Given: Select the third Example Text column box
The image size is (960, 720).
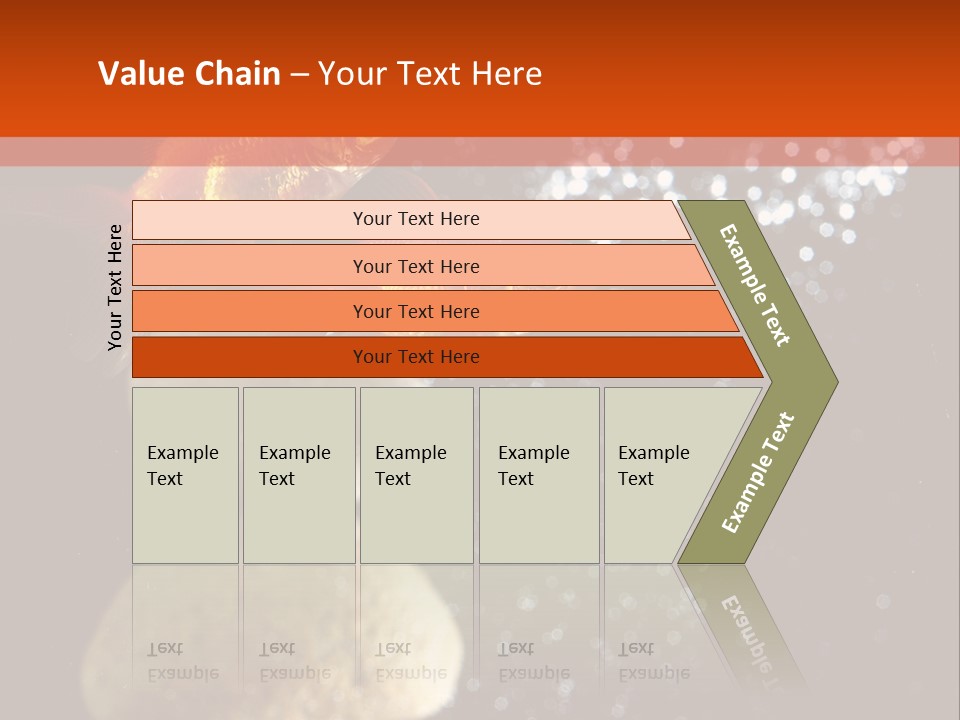Looking at the screenshot, I should click(415, 475).
